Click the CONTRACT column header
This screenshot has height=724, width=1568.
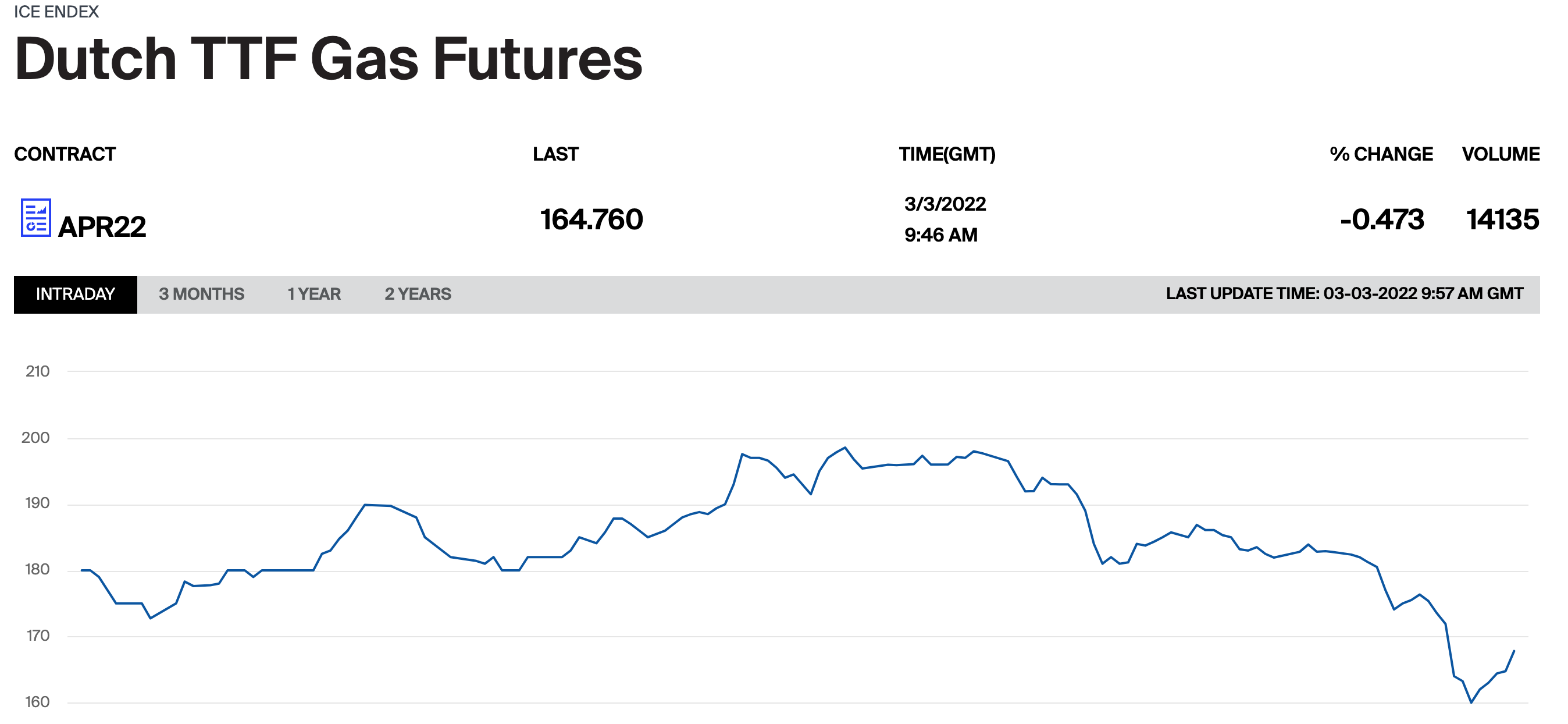[65, 154]
